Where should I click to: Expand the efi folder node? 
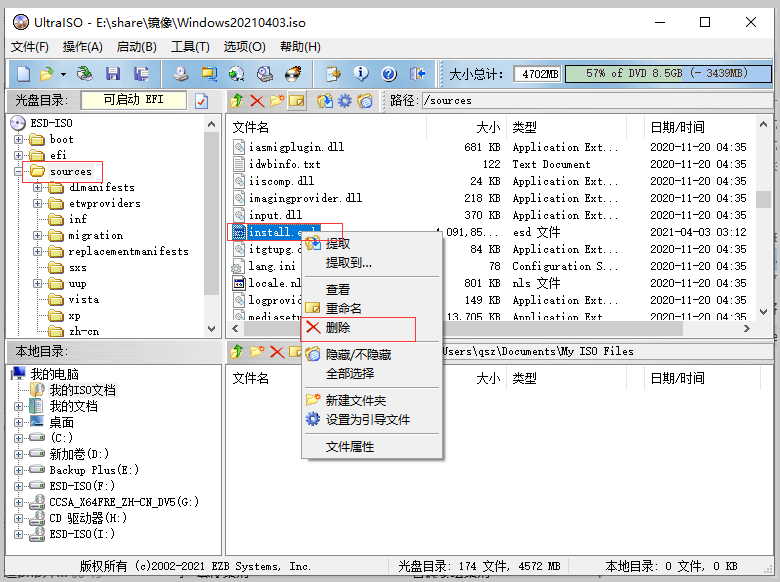(x=18, y=155)
